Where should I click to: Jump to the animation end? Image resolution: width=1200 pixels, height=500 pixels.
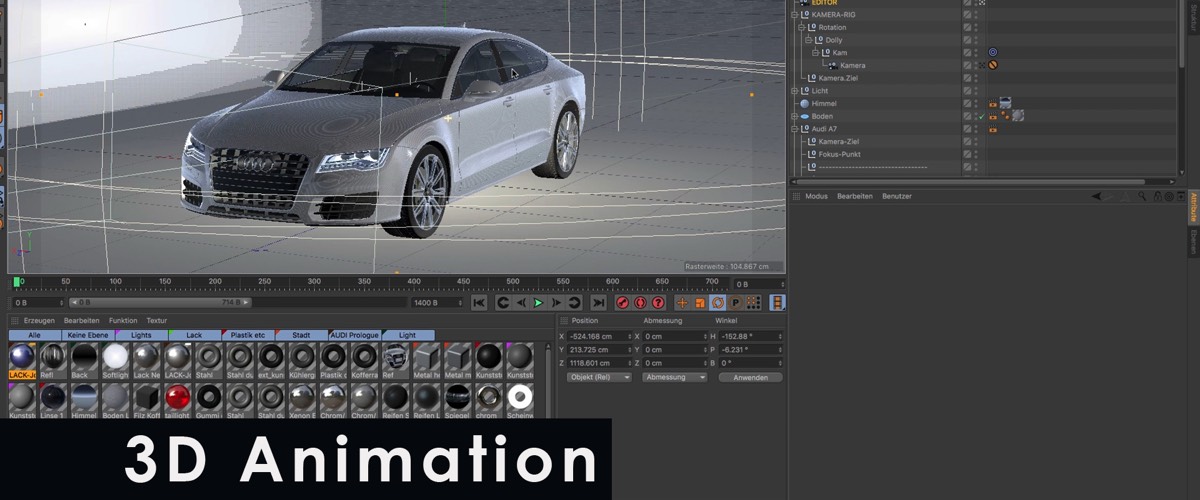[598, 303]
